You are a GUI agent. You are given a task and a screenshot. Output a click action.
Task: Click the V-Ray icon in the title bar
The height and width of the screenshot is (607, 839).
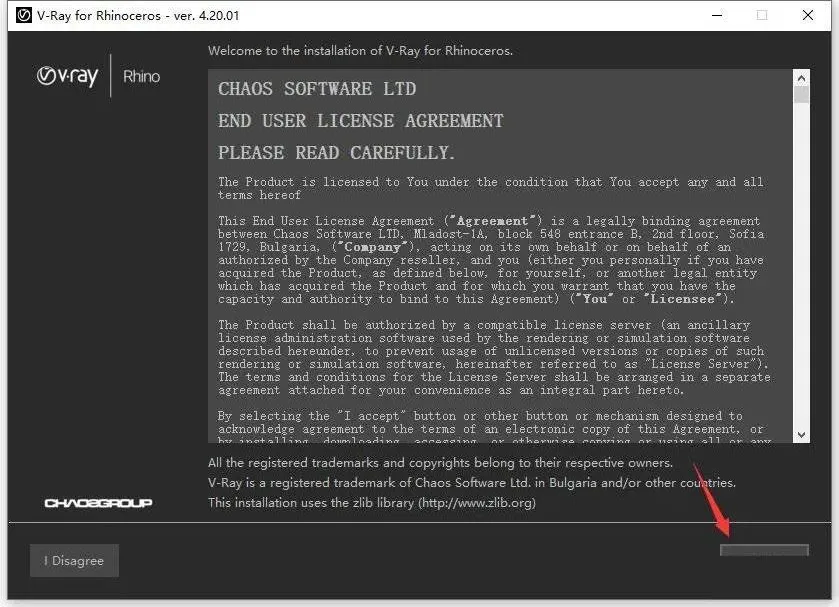pos(24,15)
